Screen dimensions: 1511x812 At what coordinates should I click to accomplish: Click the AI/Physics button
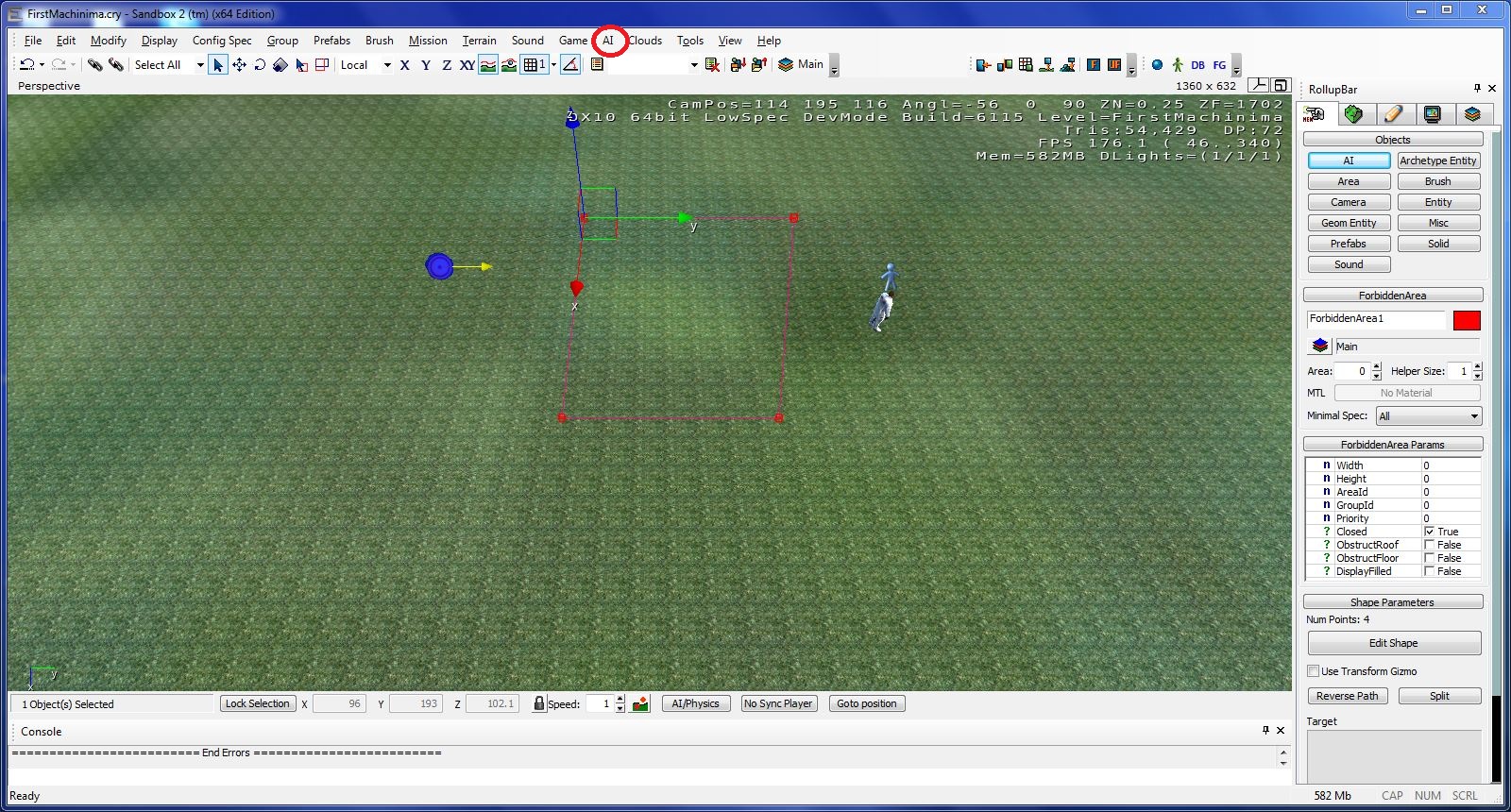pos(696,703)
